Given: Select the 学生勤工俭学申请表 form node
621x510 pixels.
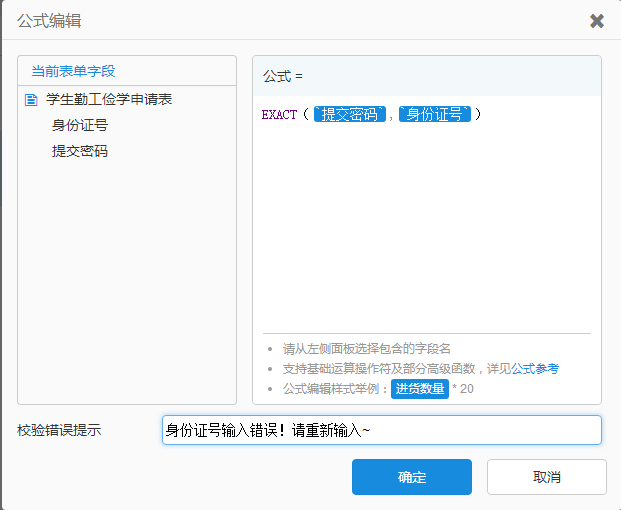Looking at the screenshot, I should coord(109,99).
